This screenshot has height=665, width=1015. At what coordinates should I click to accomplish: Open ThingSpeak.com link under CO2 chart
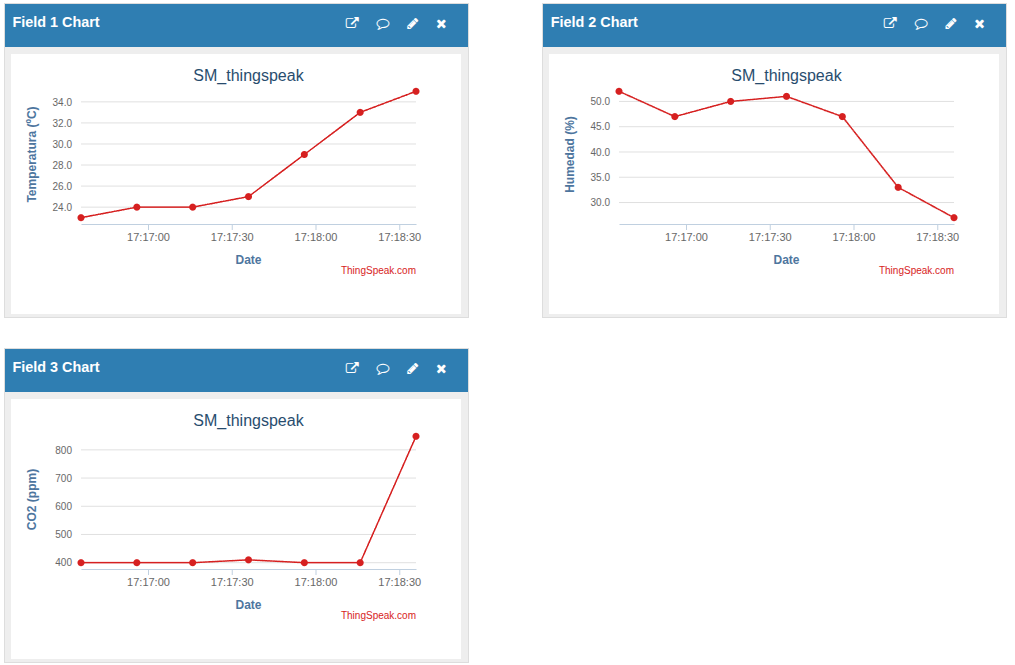point(378,615)
